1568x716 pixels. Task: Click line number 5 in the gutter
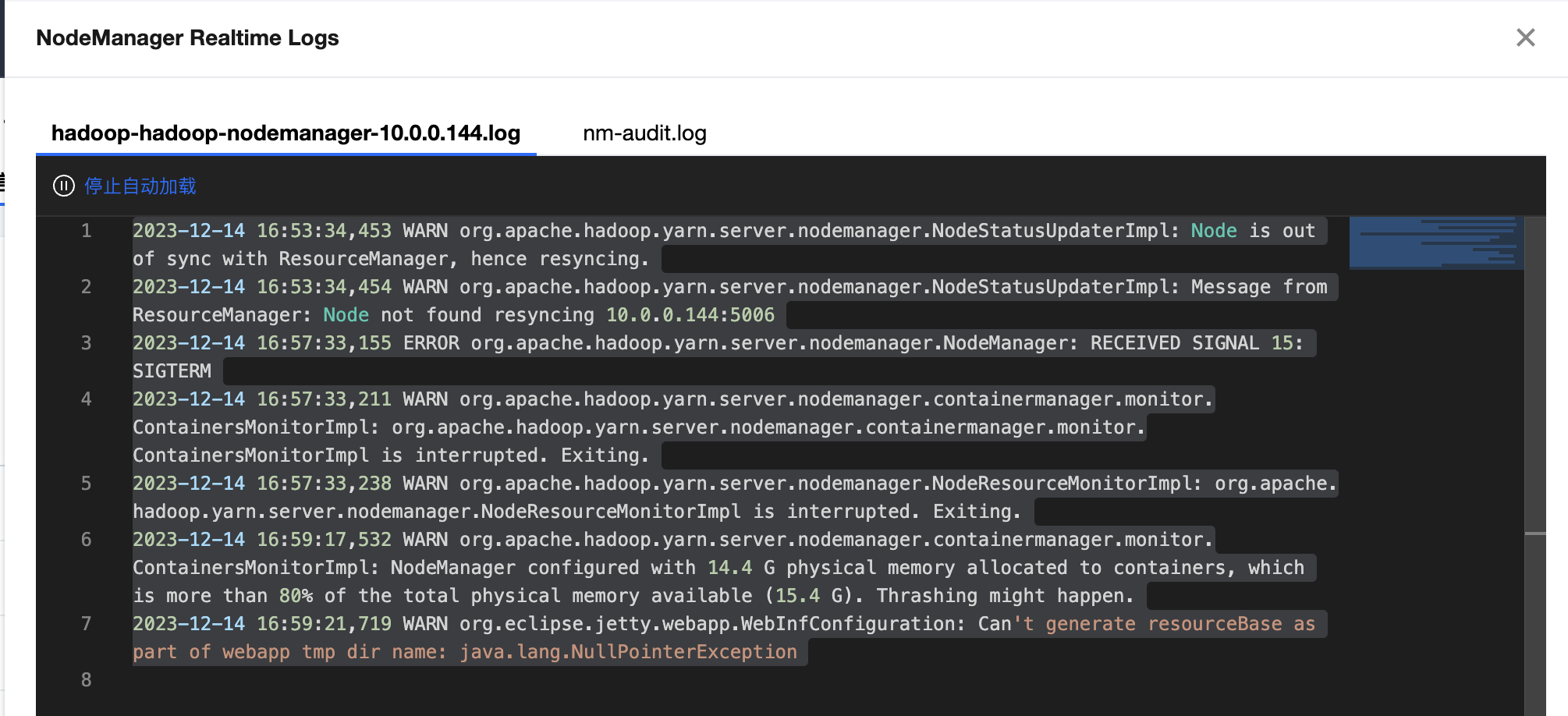[87, 484]
